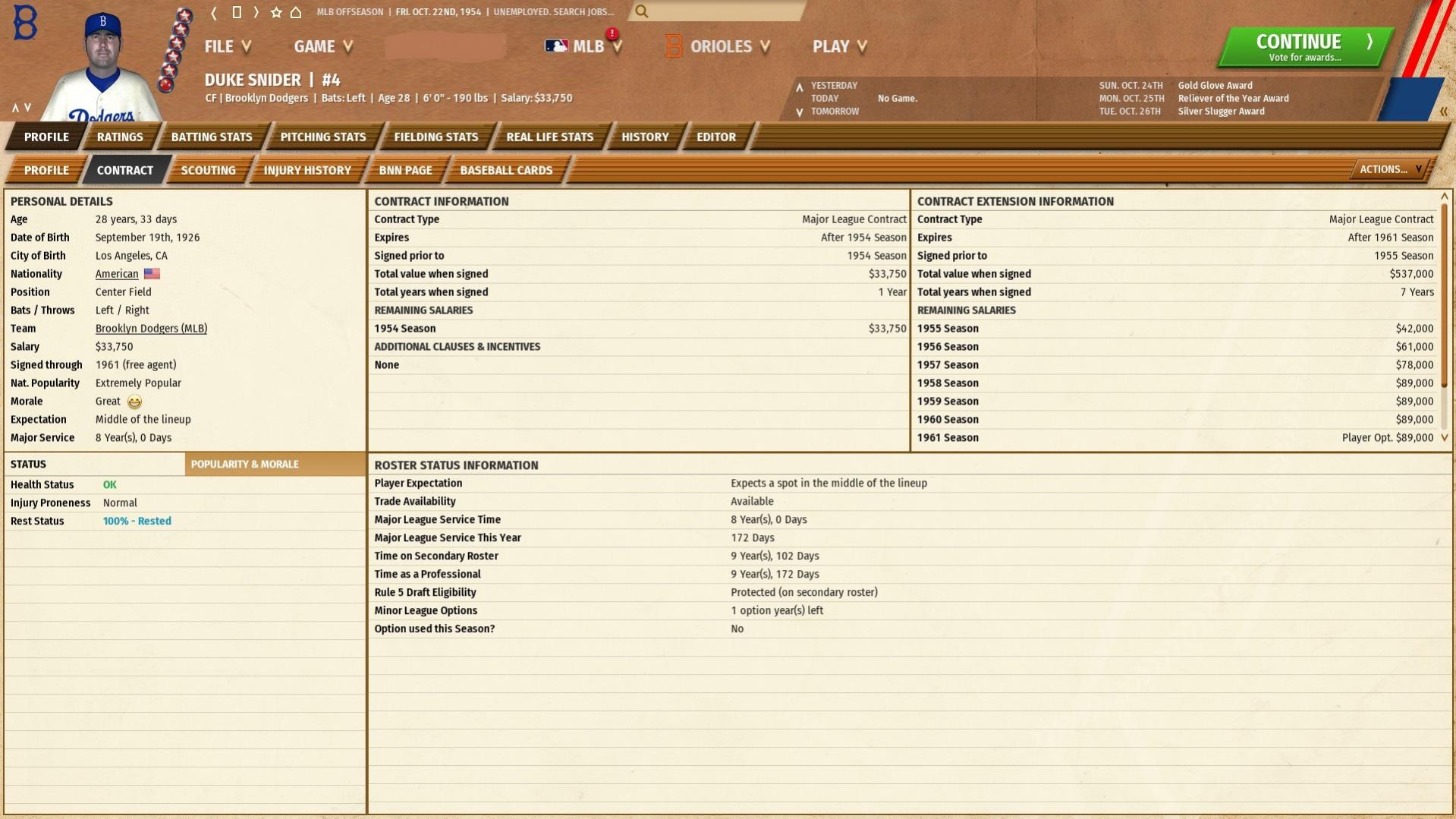Image resolution: width=1456 pixels, height=819 pixels.
Task: Click the red MLB notification badge
Action: coord(612,34)
